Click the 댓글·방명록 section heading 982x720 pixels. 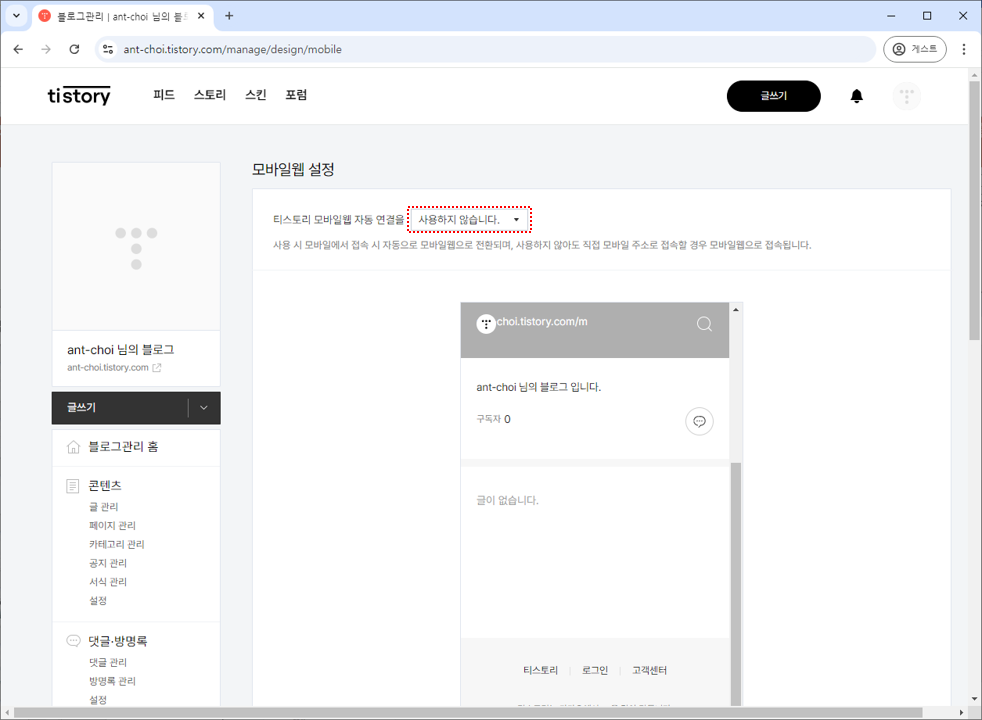pos(118,640)
